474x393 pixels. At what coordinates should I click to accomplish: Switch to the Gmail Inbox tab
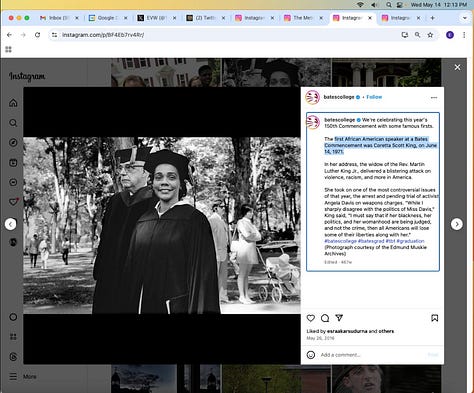[59, 18]
